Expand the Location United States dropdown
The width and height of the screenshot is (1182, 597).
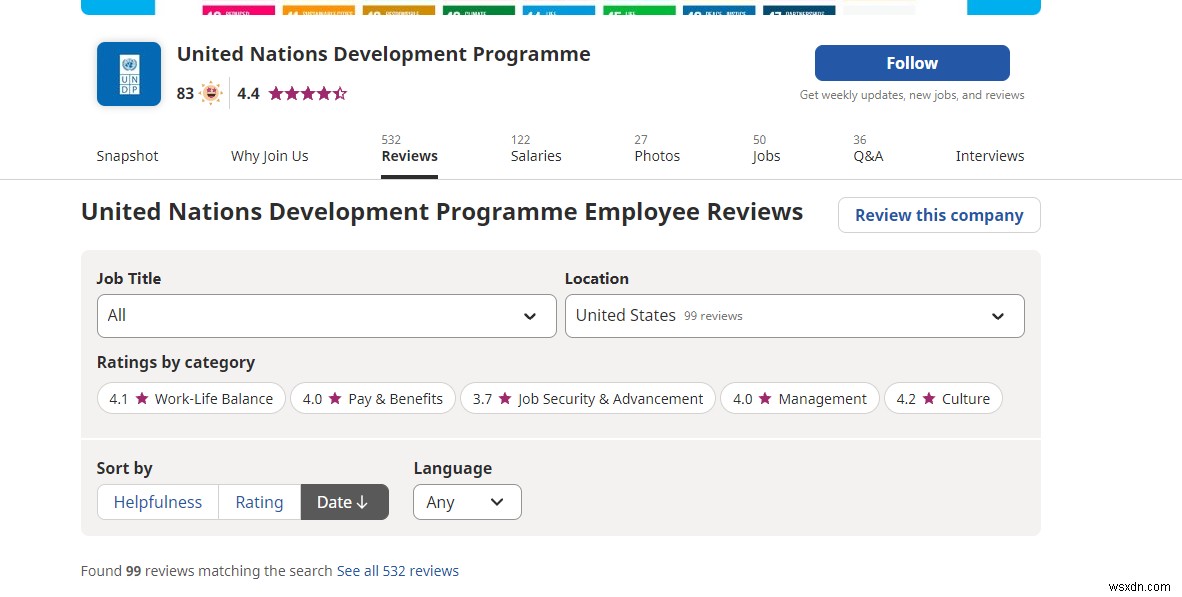(x=794, y=316)
